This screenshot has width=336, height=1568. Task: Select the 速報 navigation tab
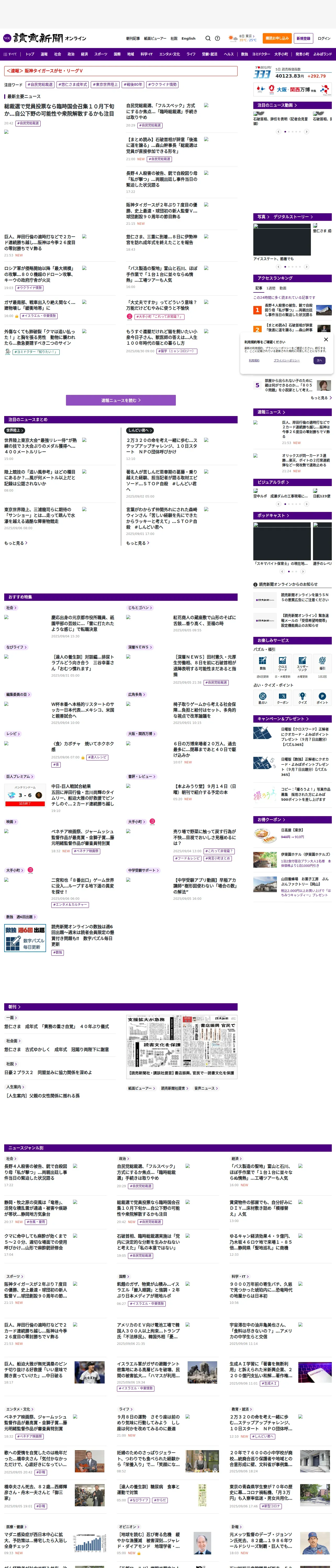[x=44, y=54]
